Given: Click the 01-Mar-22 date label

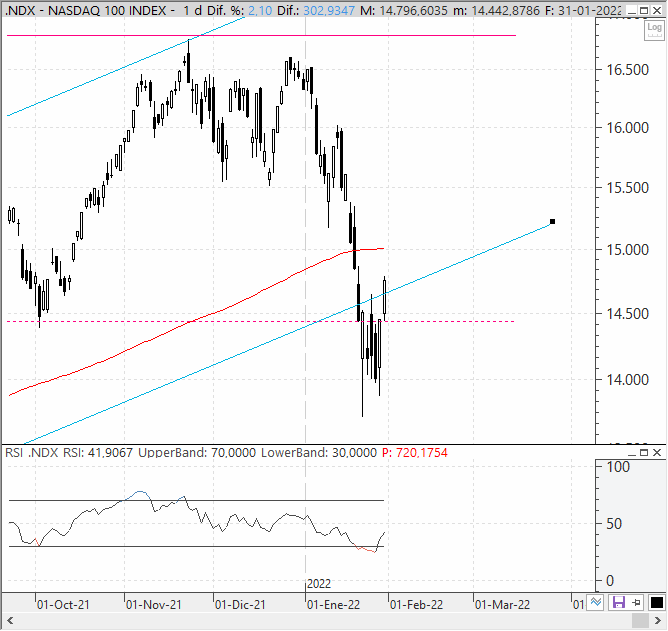Looking at the screenshot, I should 502,605.
